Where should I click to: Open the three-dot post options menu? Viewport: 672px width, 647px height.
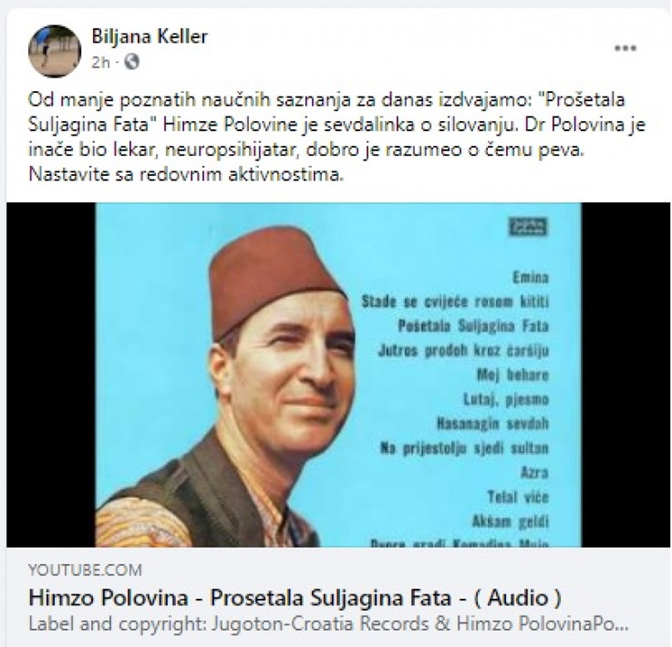[625, 48]
